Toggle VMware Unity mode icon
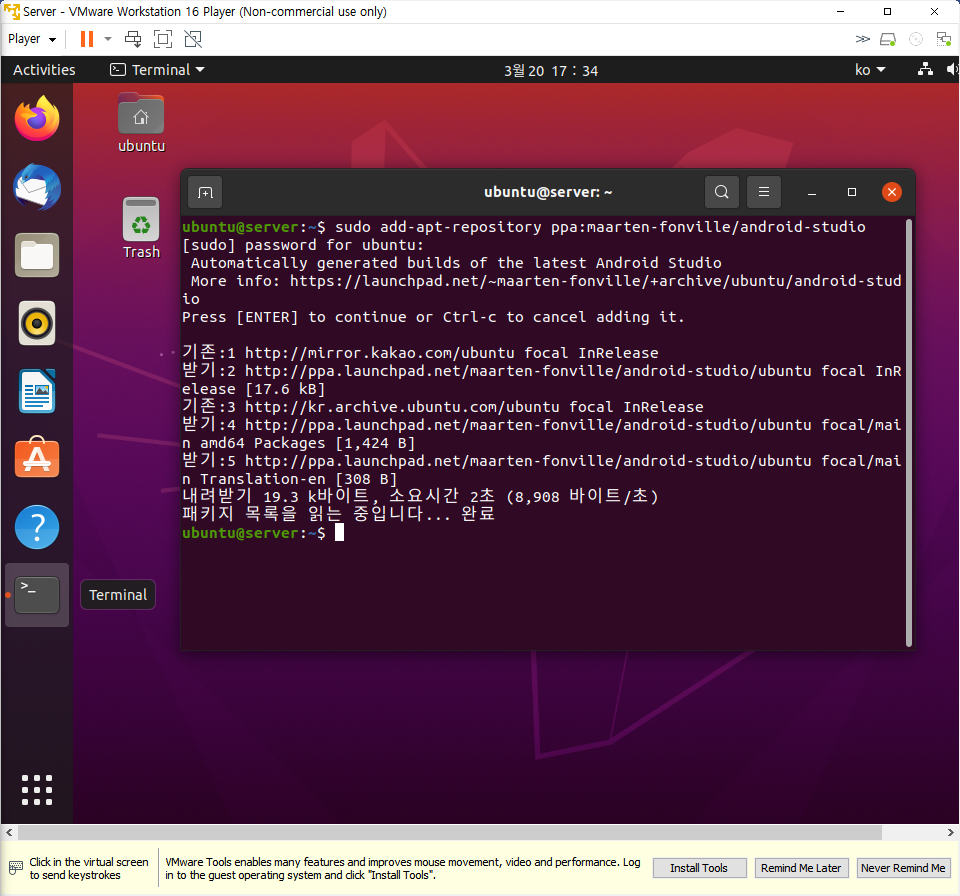This screenshot has width=960, height=896. point(193,39)
